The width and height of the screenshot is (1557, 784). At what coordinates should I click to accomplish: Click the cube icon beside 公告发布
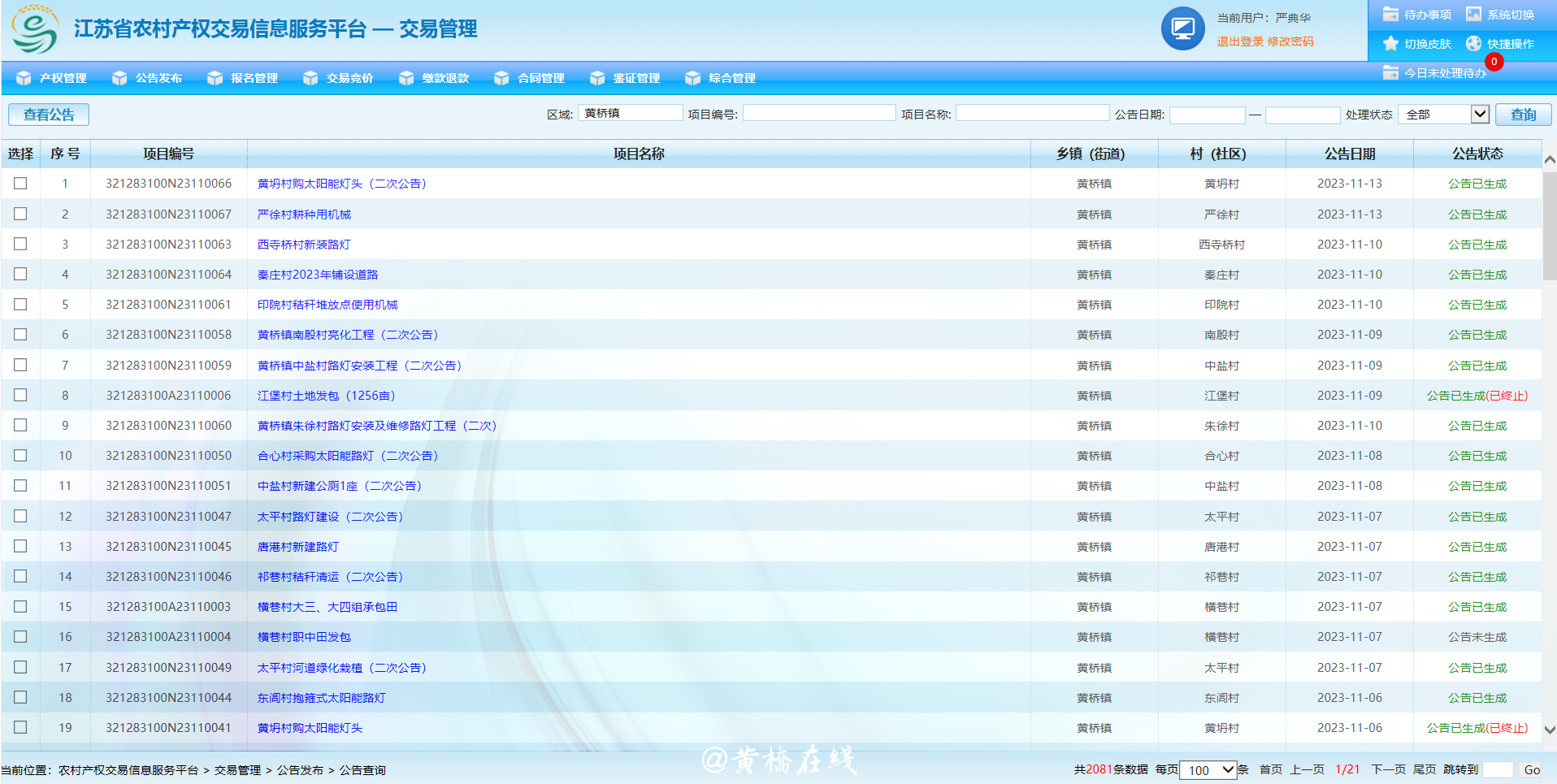coord(119,78)
